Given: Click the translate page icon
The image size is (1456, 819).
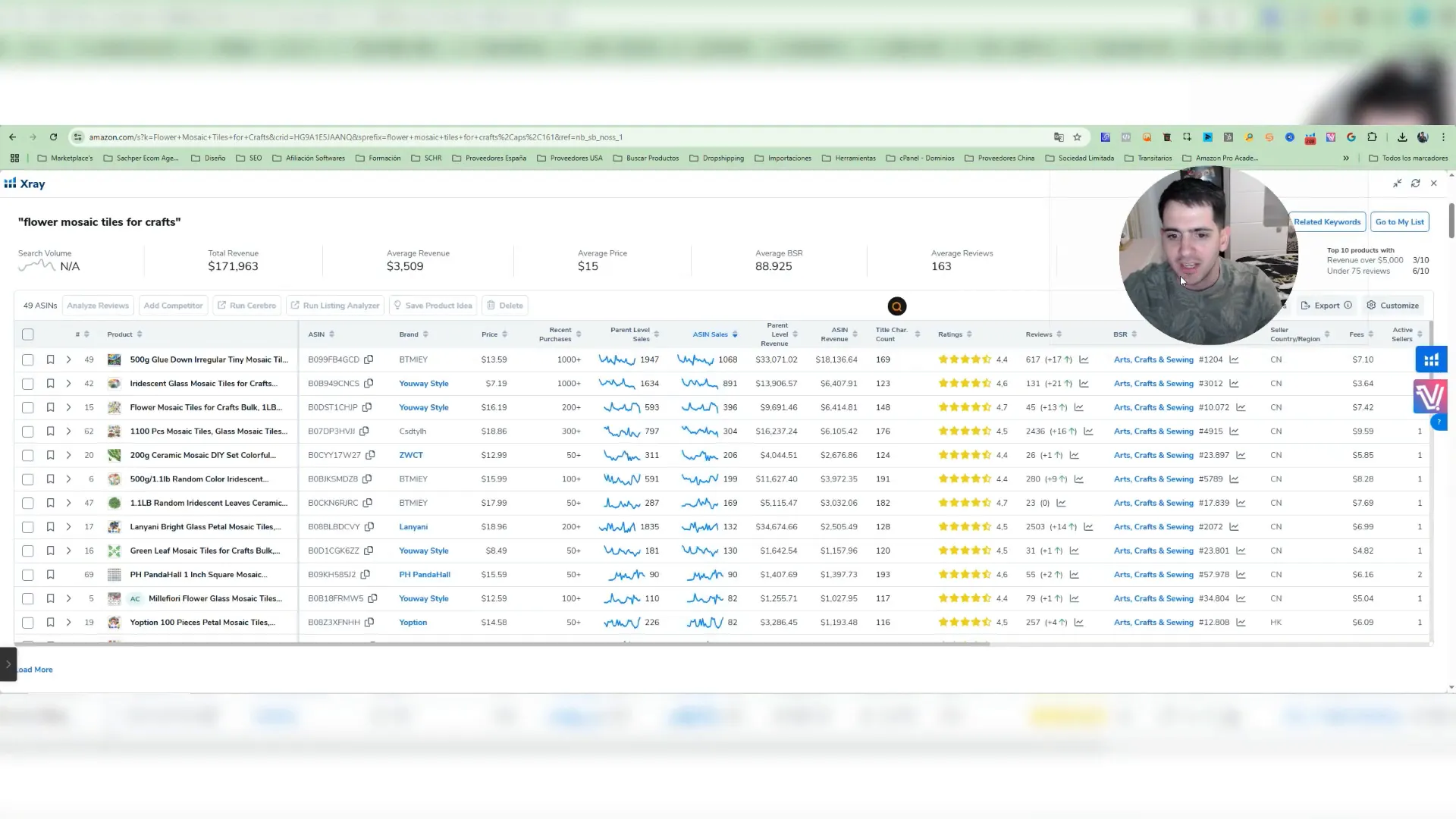Looking at the screenshot, I should (1059, 137).
